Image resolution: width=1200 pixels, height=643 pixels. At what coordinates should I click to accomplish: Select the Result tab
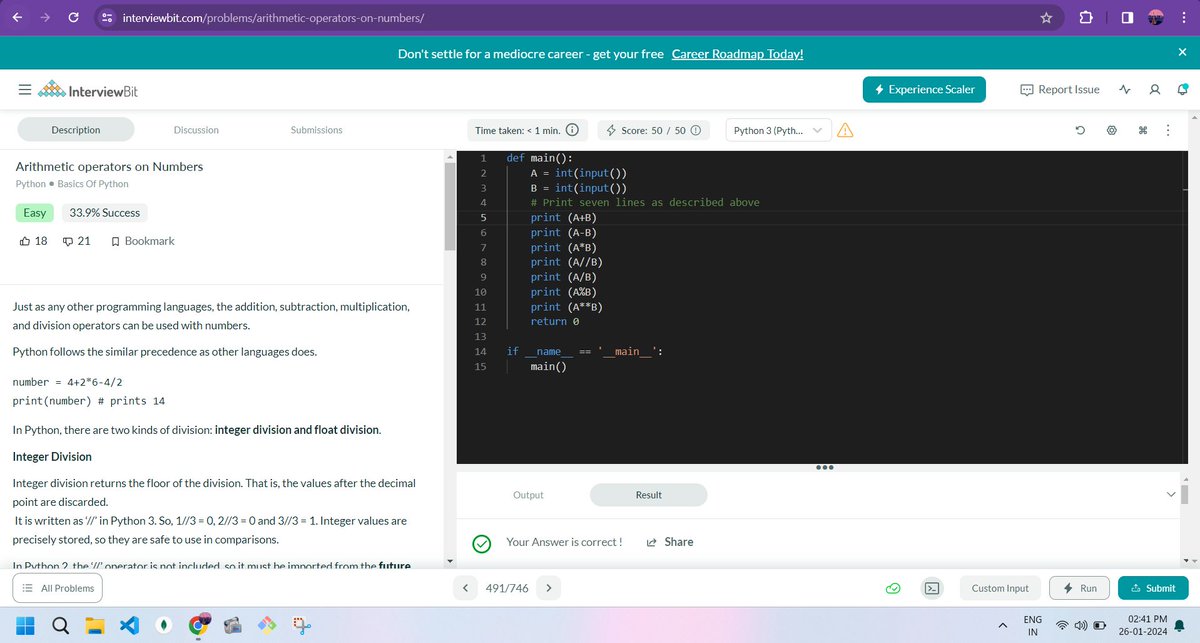(x=649, y=495)
